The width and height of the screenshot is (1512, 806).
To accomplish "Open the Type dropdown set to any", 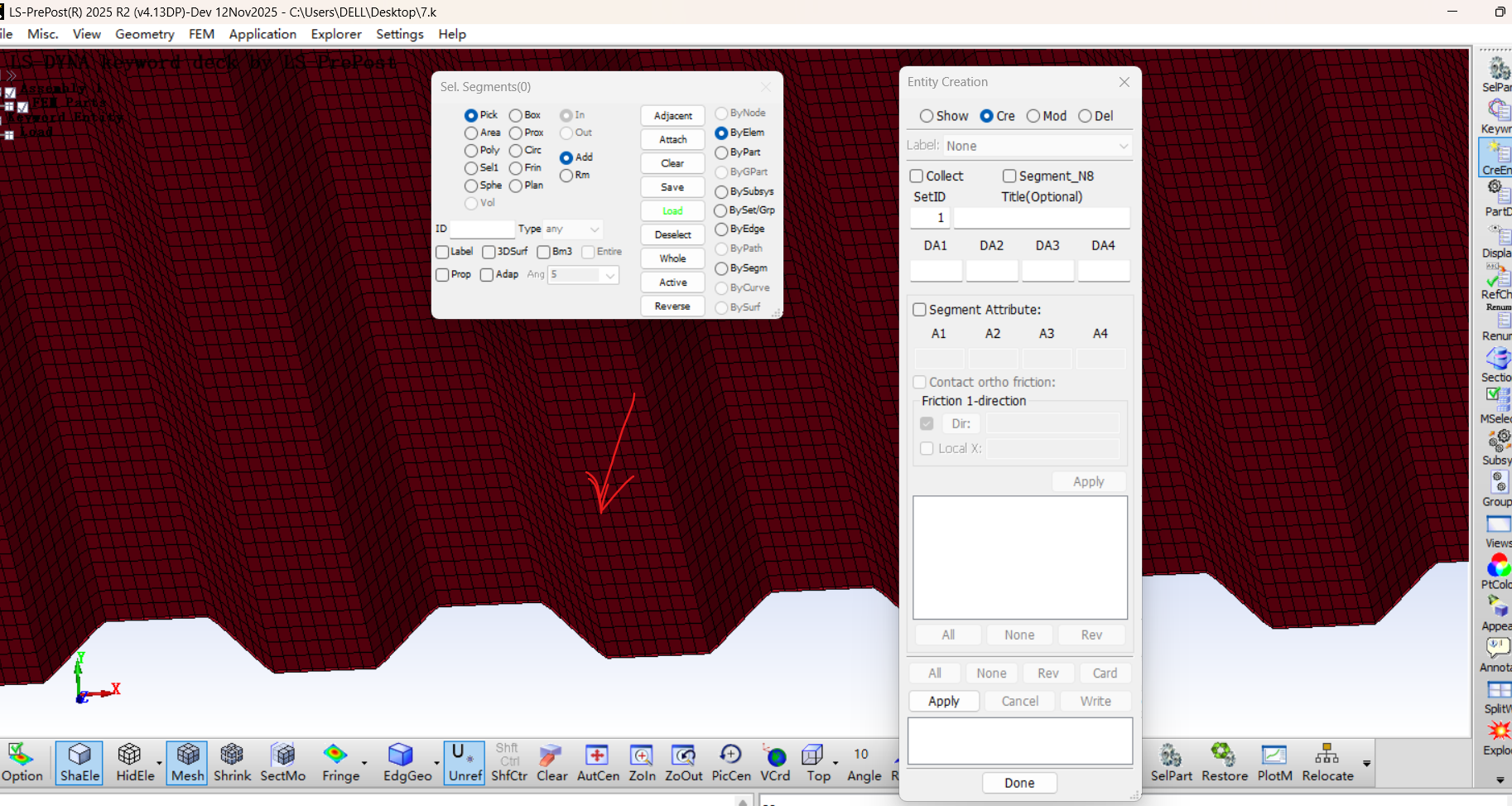I will (573, 229).
